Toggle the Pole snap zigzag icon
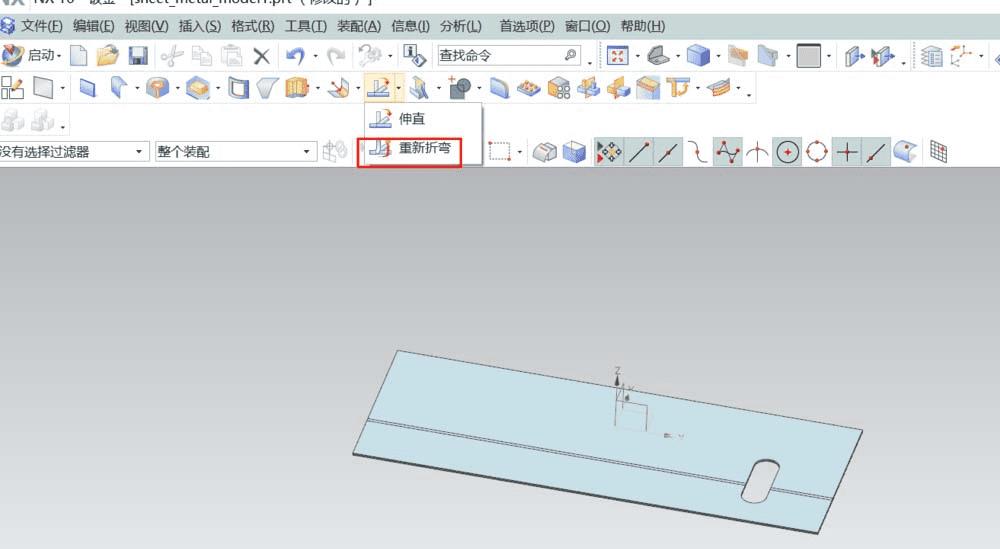The image size is (1000, 549). tap(728, 152)
